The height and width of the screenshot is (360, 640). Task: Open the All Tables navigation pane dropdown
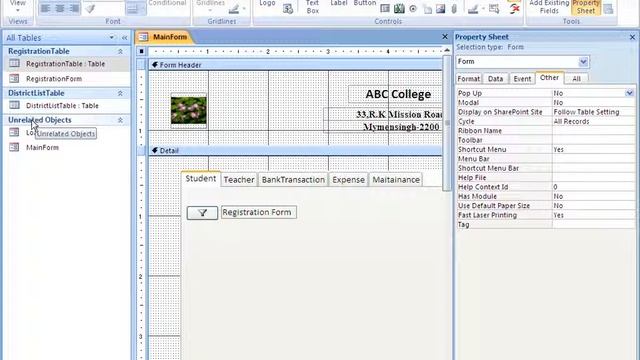[111, 38]
